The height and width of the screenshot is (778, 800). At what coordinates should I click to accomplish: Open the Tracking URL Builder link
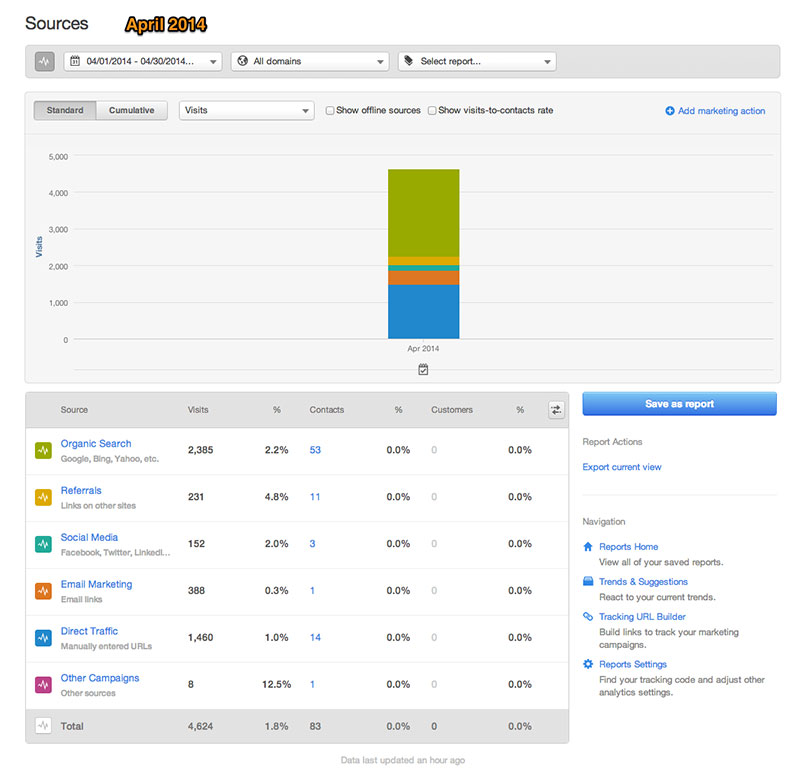coord(642,617)
